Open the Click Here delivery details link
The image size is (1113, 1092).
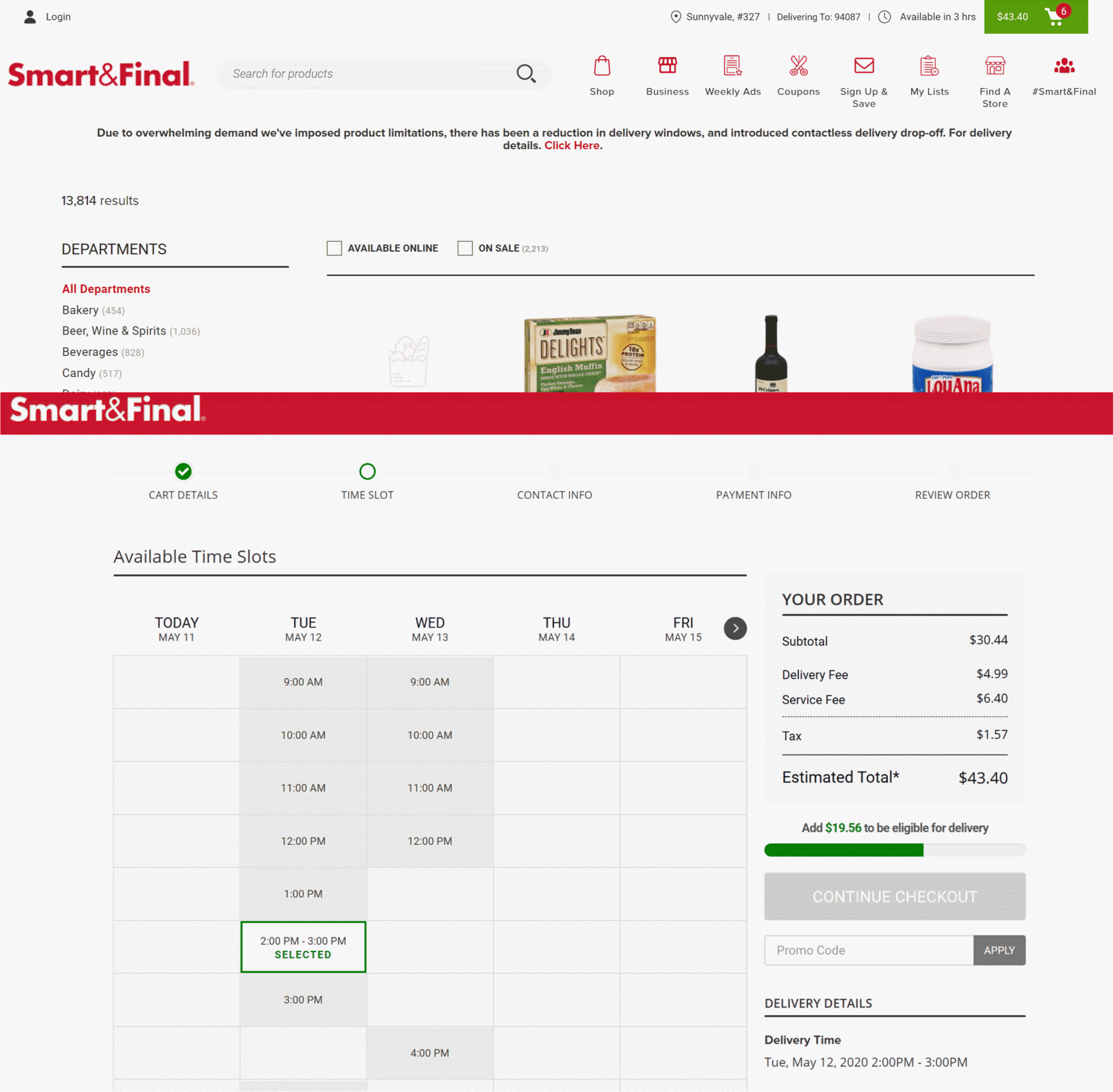[x=572, y=145]
